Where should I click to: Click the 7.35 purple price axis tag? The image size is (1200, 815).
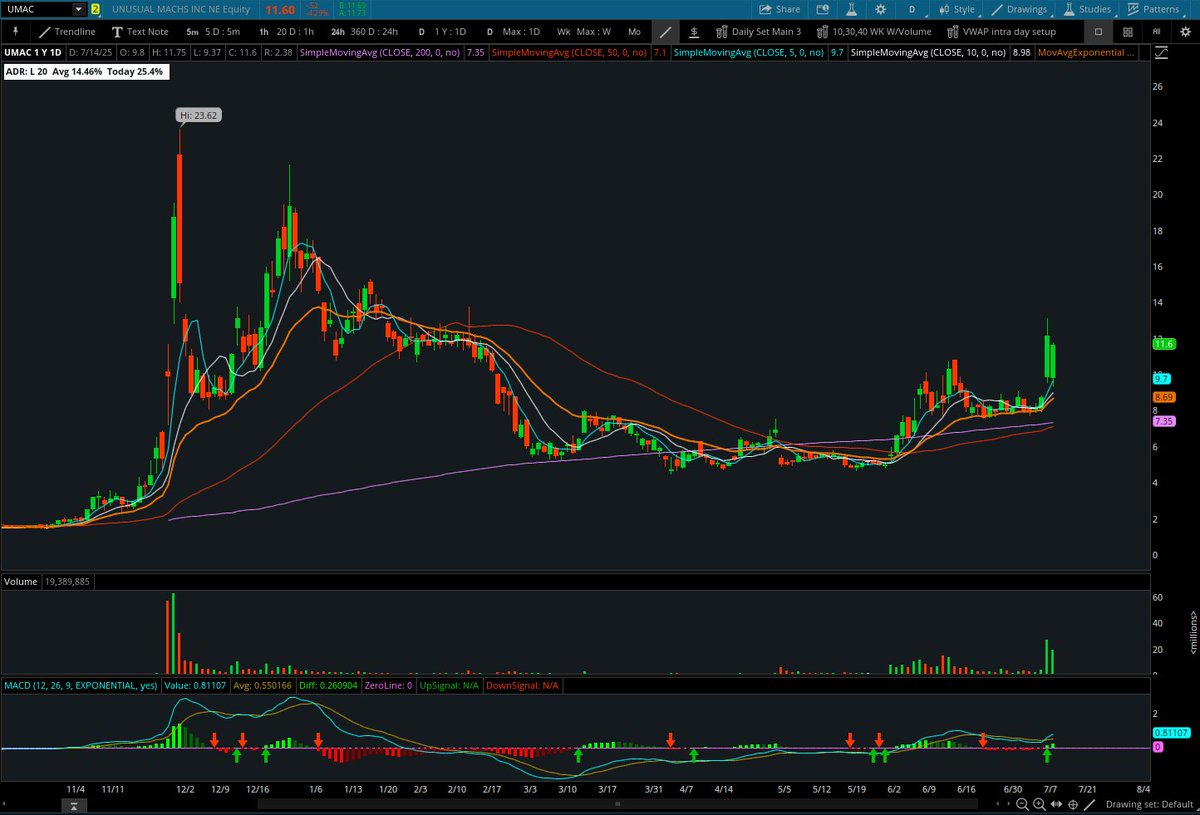tap(1162, 422)
